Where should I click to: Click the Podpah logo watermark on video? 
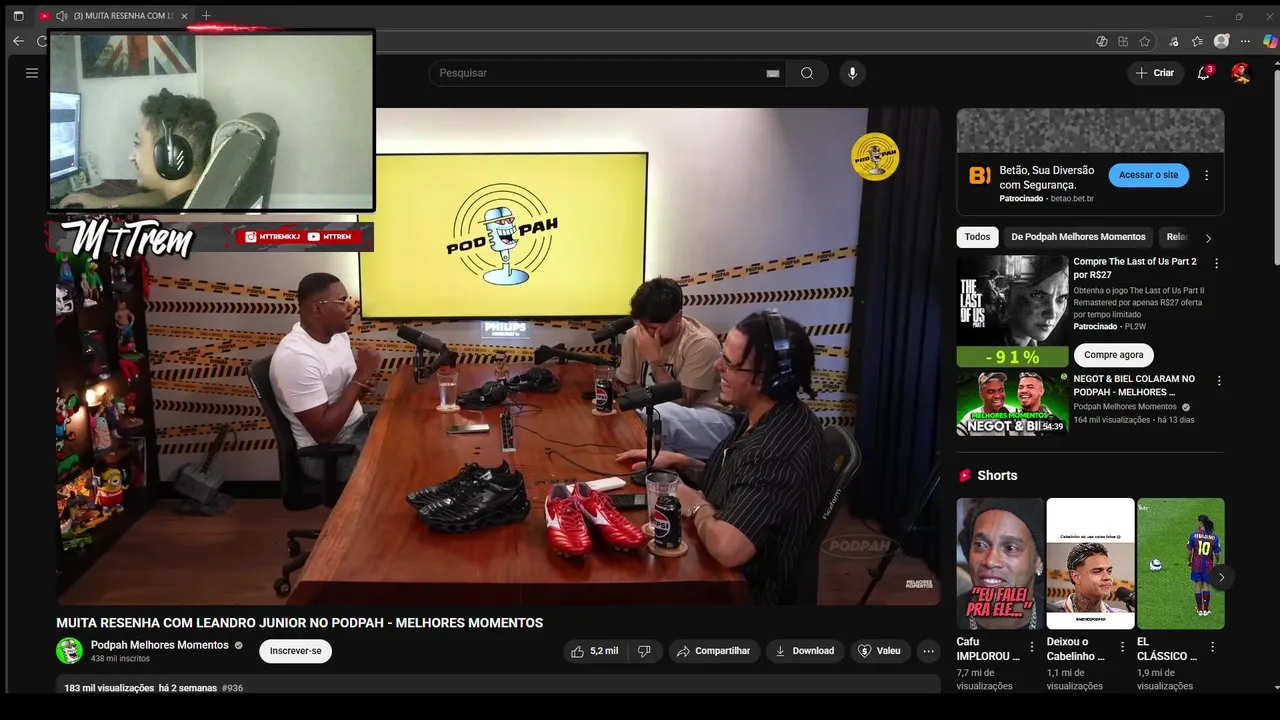(875, 156)
